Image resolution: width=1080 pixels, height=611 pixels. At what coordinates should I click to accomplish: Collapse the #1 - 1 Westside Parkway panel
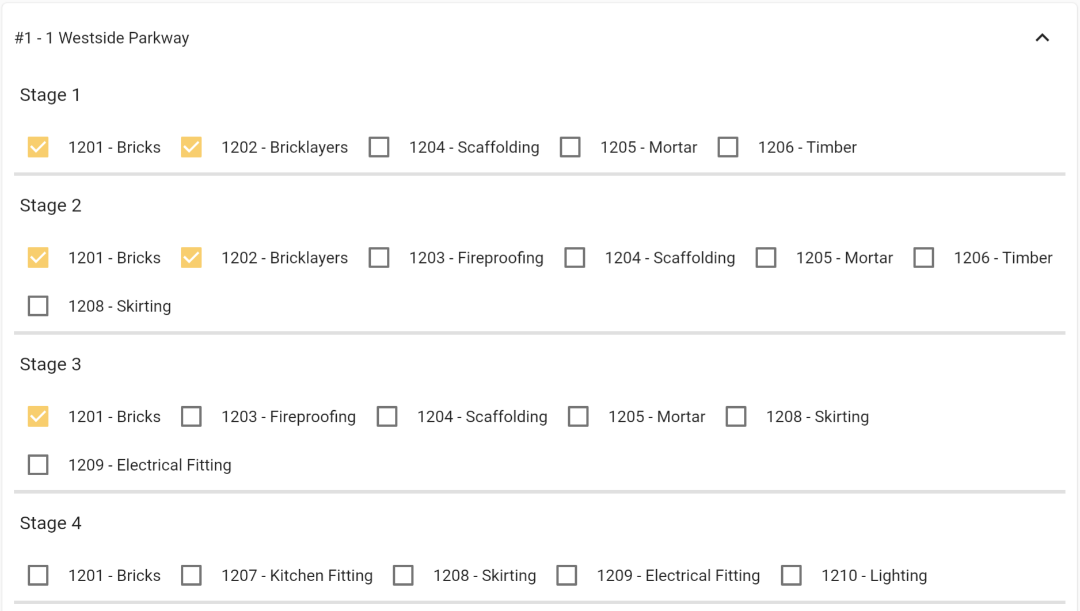click(1041, 38)
